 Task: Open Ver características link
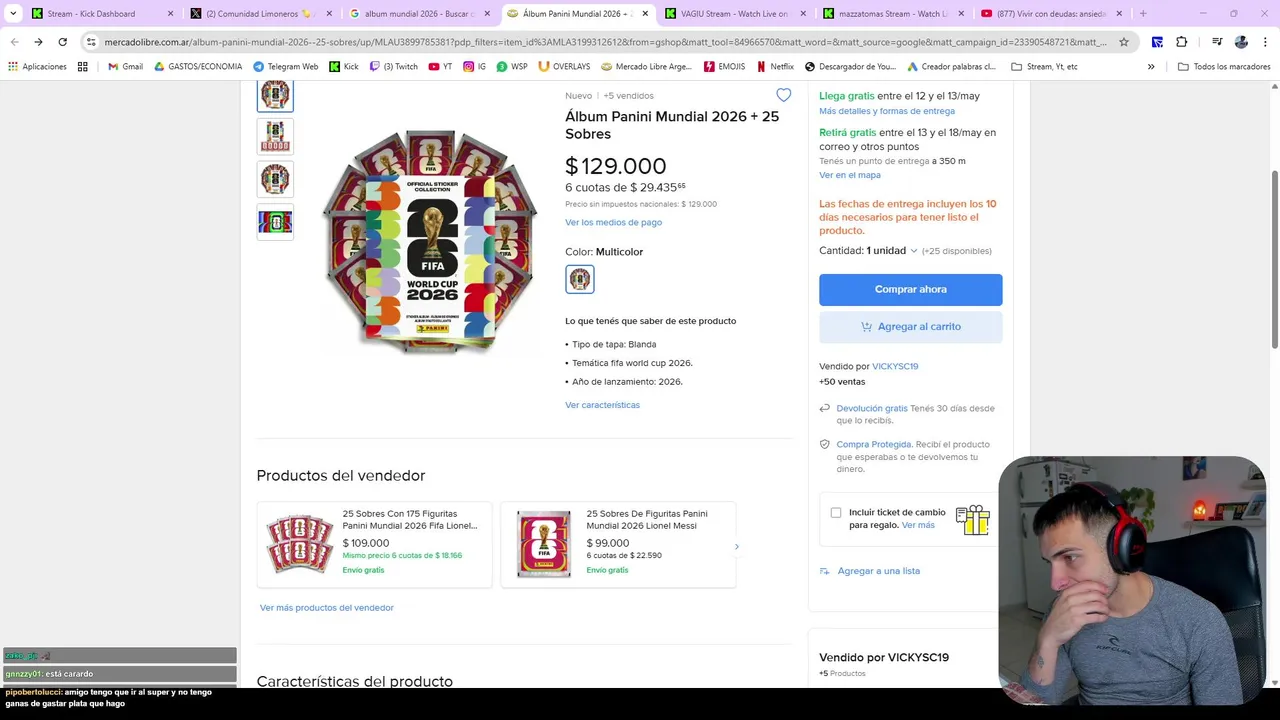(x=602, y=405)
